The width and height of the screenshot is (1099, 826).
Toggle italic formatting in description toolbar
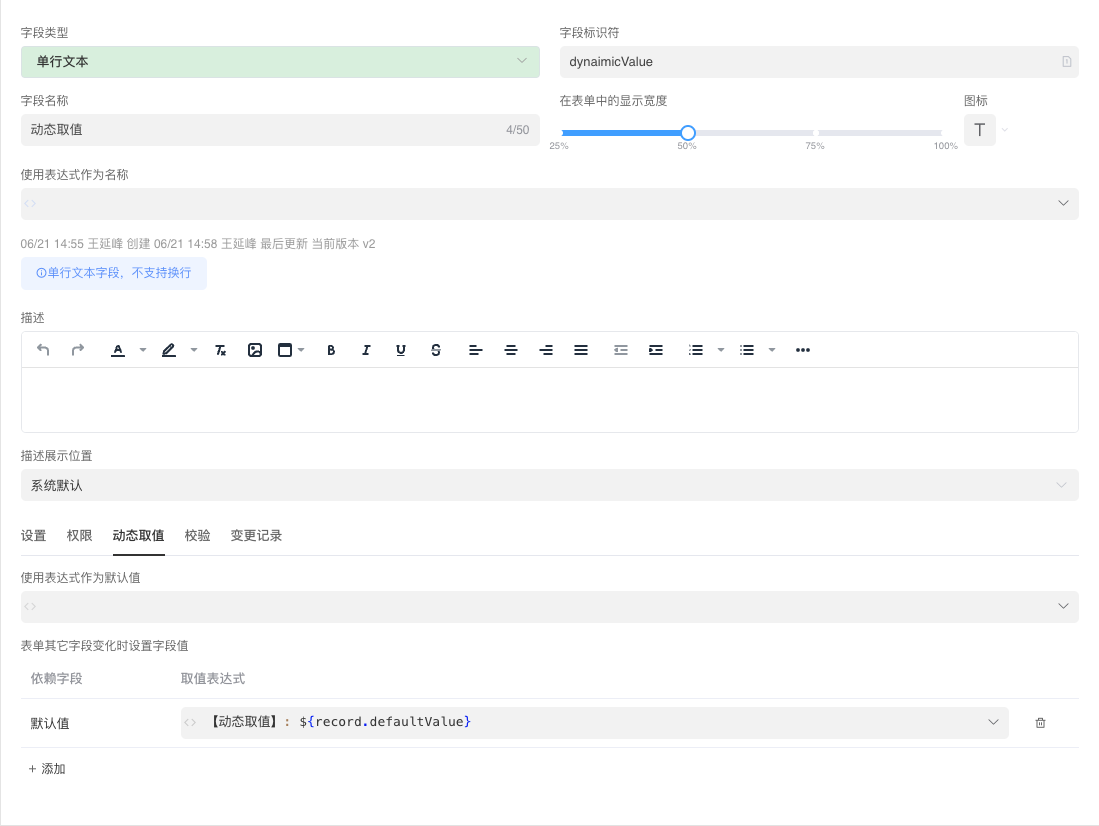click(366, 350)
